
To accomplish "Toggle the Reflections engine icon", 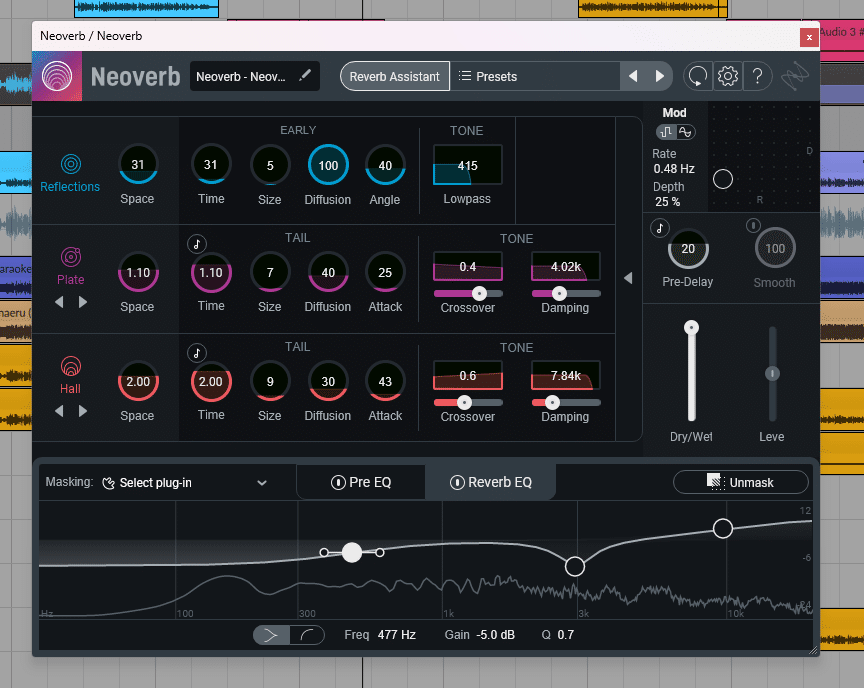I will tap(71, 164).
